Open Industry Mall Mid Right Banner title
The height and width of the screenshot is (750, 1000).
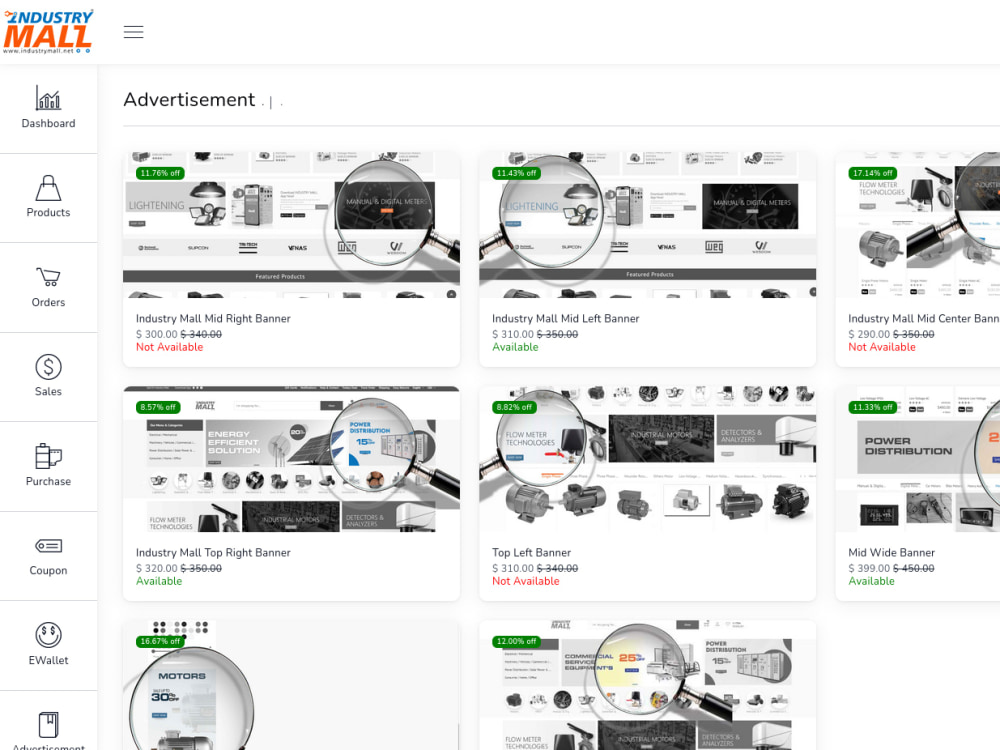coord(213,318)
